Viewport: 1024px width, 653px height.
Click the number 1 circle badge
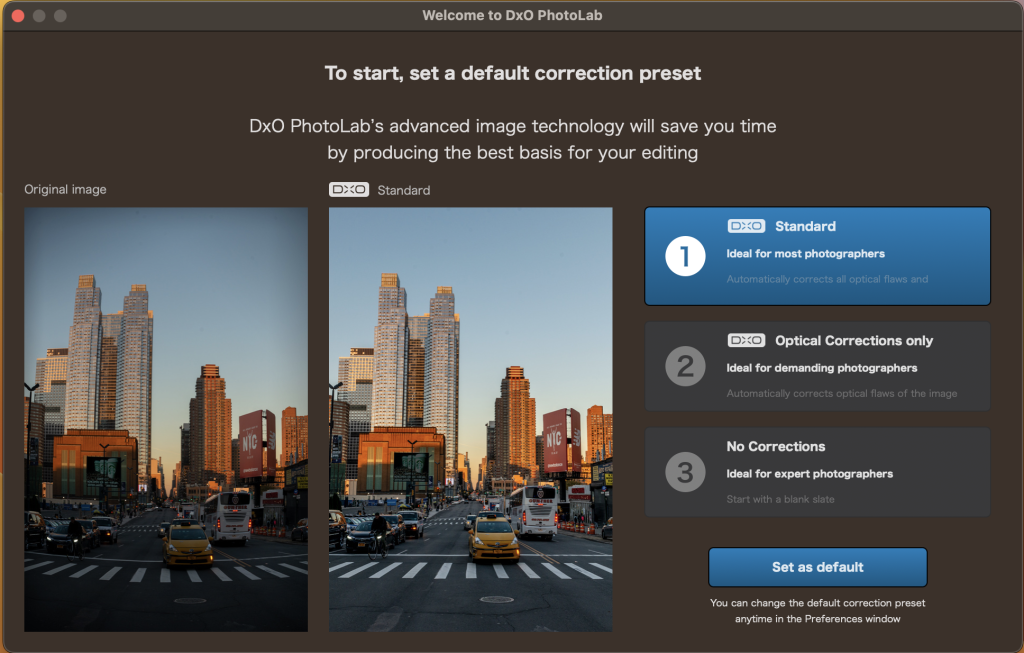(x=685, y=256)
